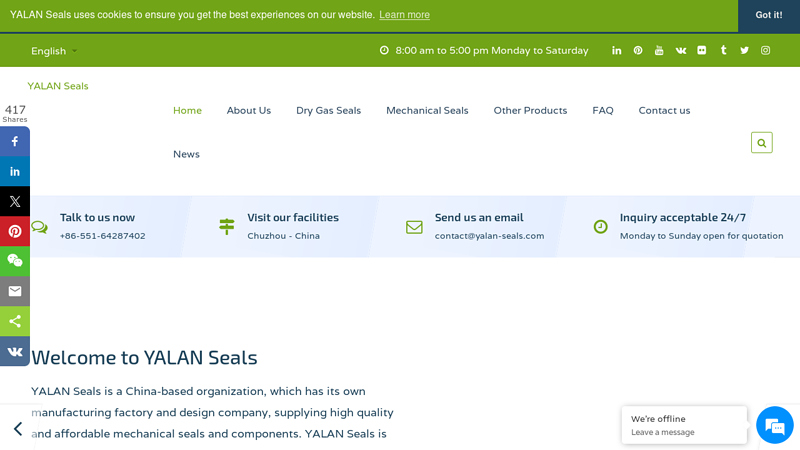Click the chat bubbles Talk to us icon
Viewport: 800px width, 450px height.
39,227
